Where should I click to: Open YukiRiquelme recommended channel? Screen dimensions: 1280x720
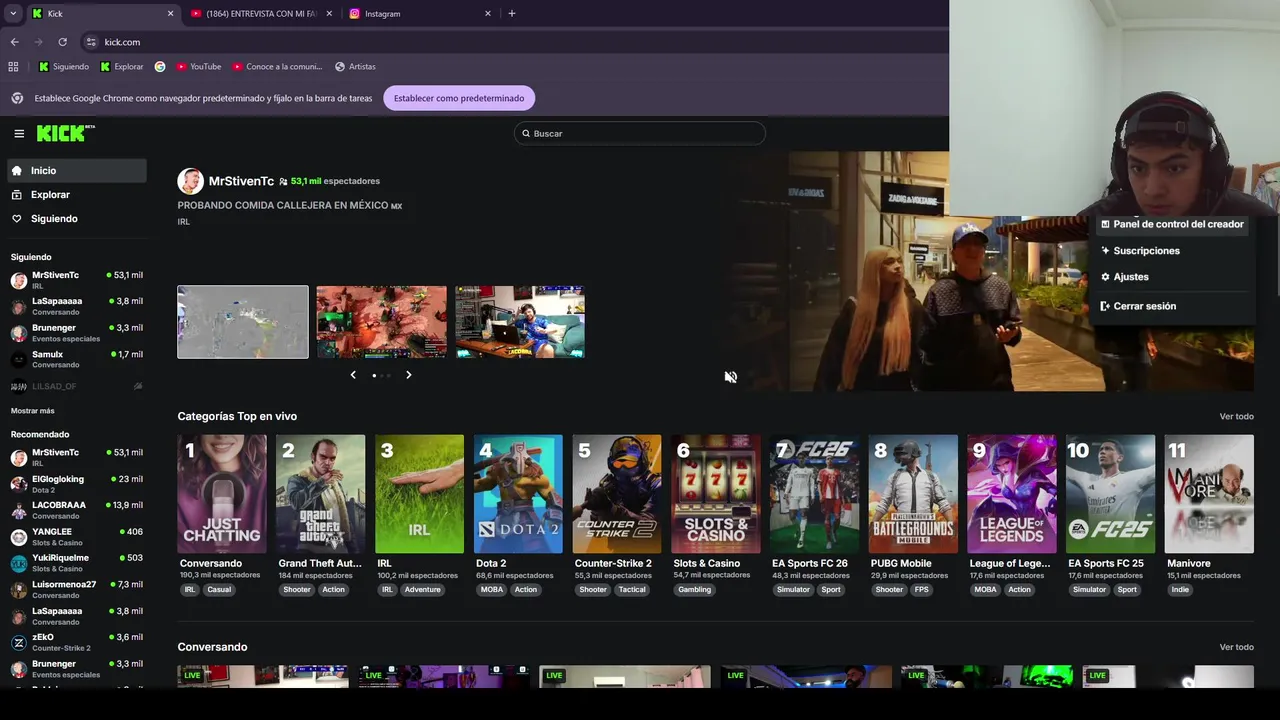point(77,563)
